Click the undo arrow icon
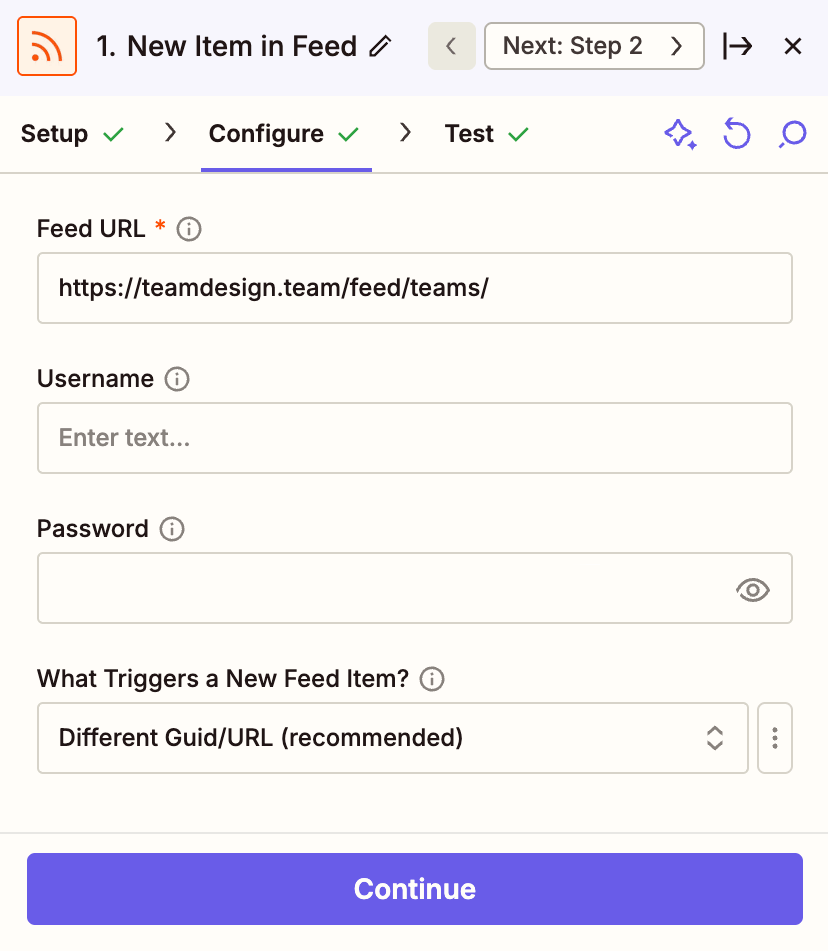This screenshot has width=828, height=951. 736,134
